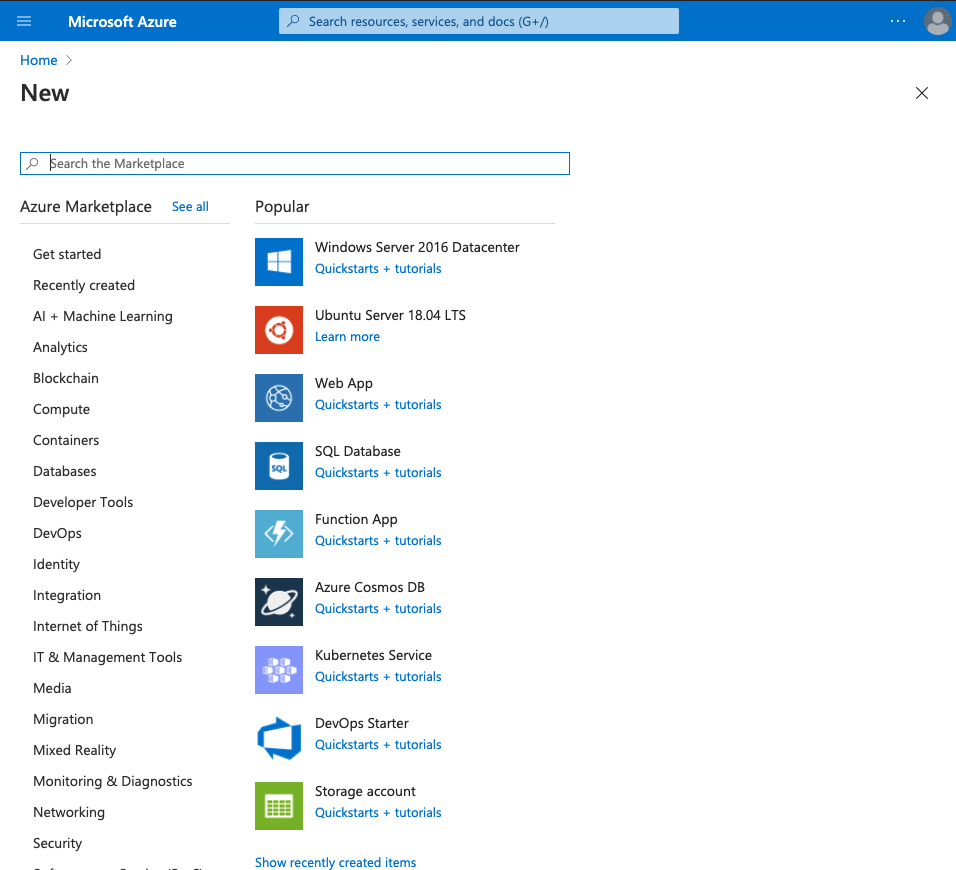Click the Web App globe icon

[278, 398]
